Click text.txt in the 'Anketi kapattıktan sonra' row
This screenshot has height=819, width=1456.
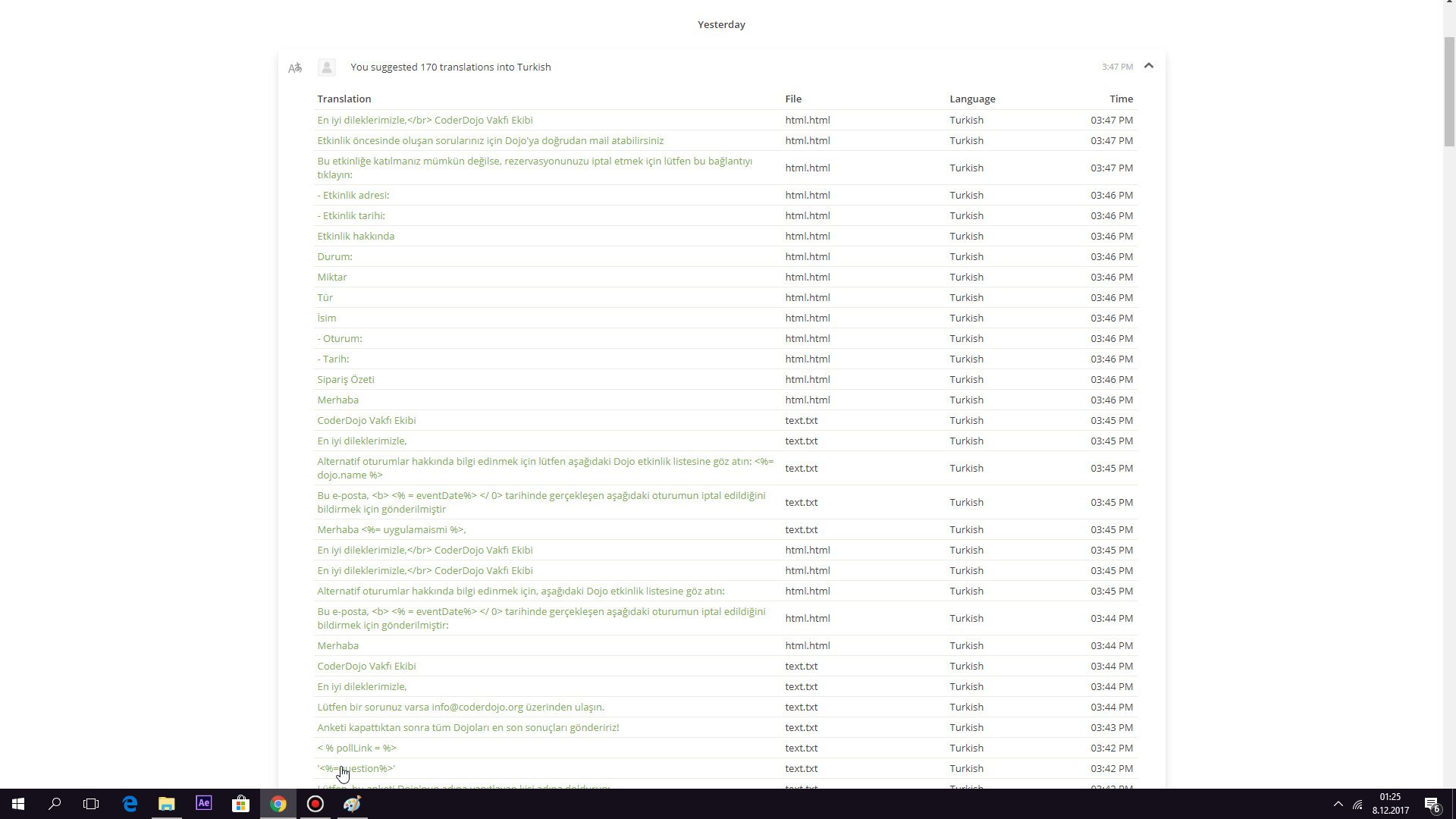click(801, 728)
